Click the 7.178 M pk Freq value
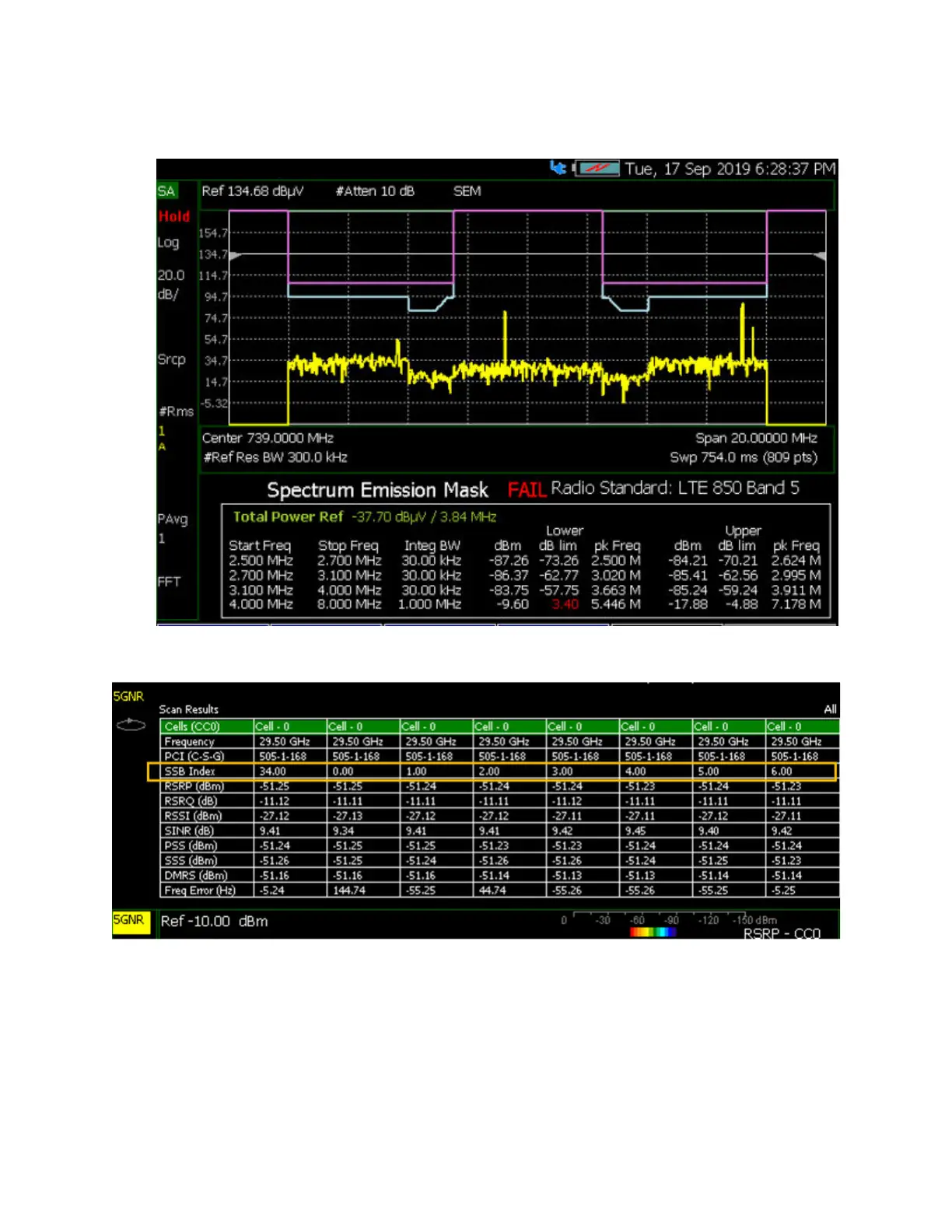The width and height of the screenshot is (952, 1232). pos(796,604)
